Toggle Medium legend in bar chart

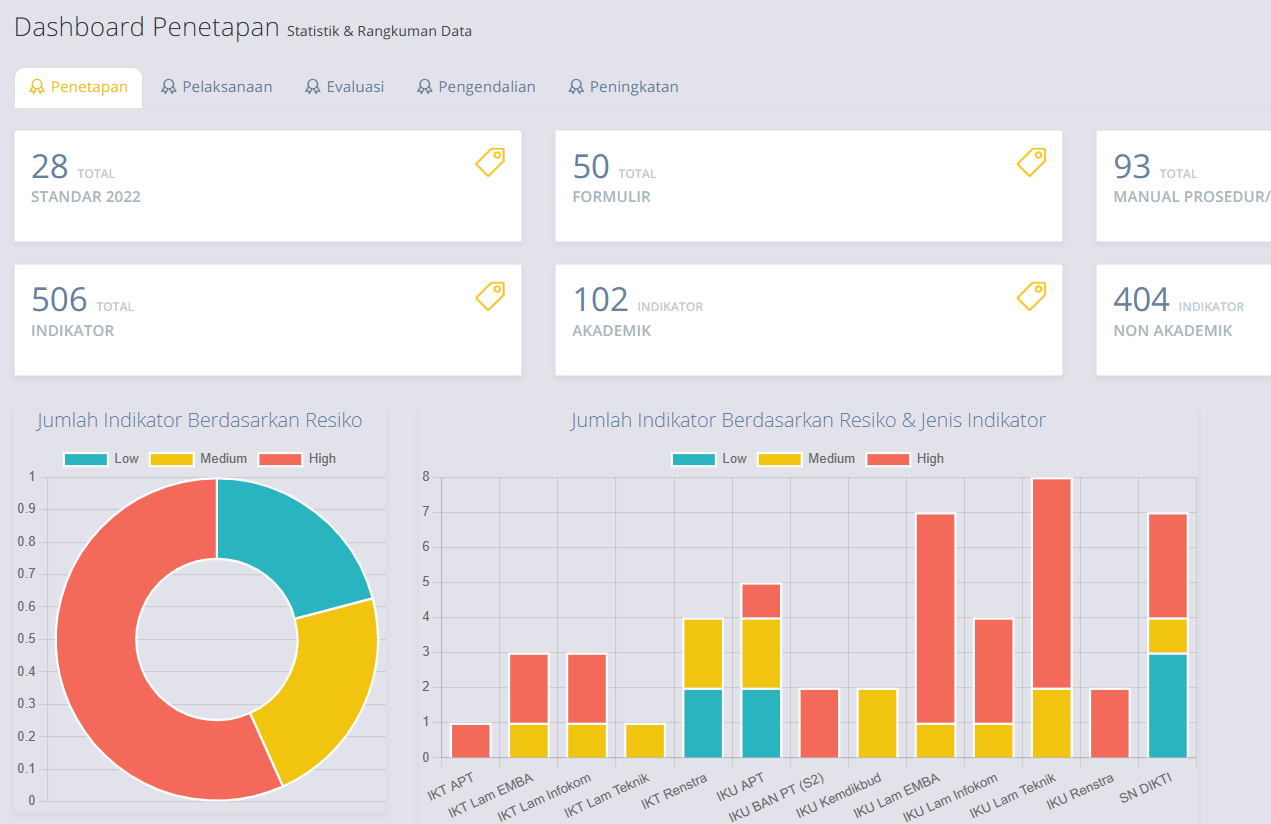pyautogui.click(x=806, y=459)
